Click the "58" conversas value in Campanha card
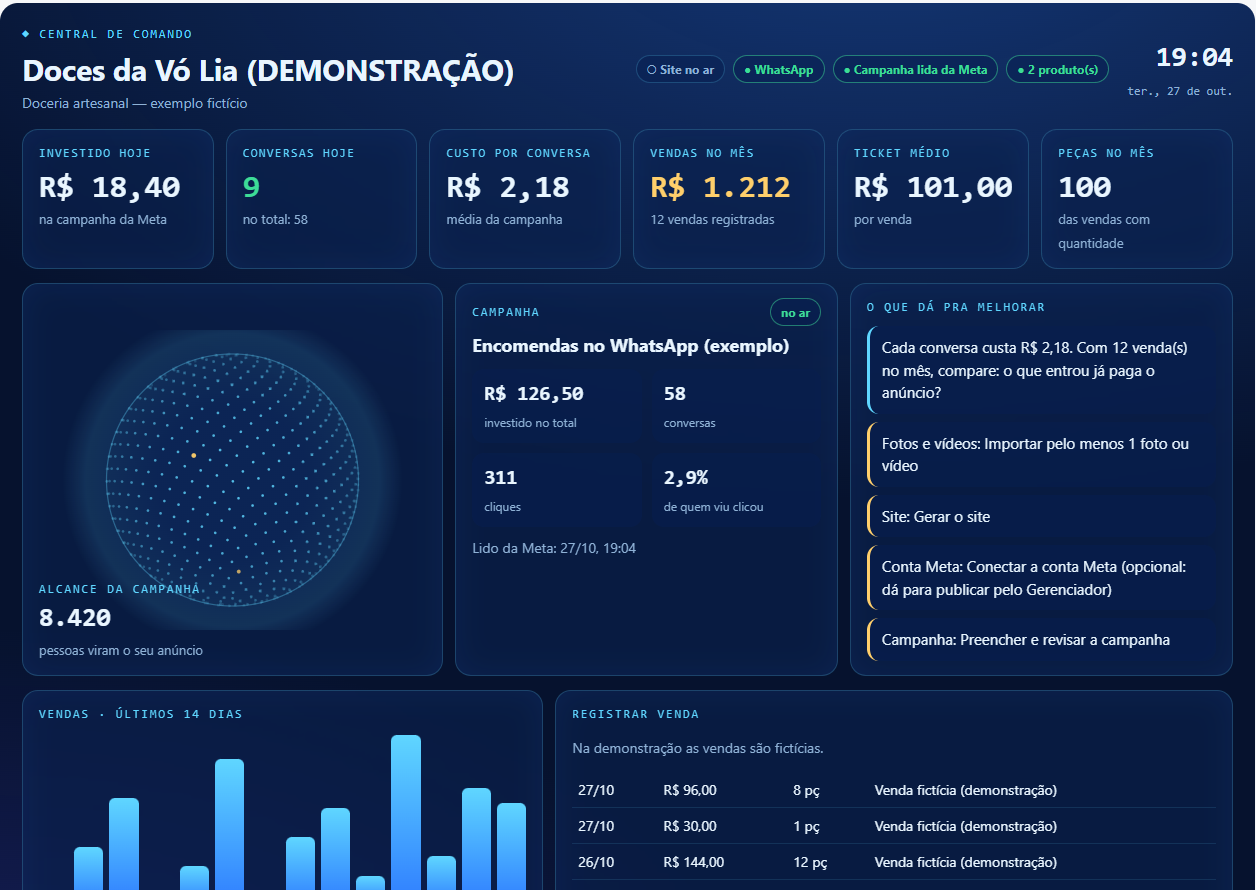The width and height of the screenshot is (1256, 890). tap(675, 394)
